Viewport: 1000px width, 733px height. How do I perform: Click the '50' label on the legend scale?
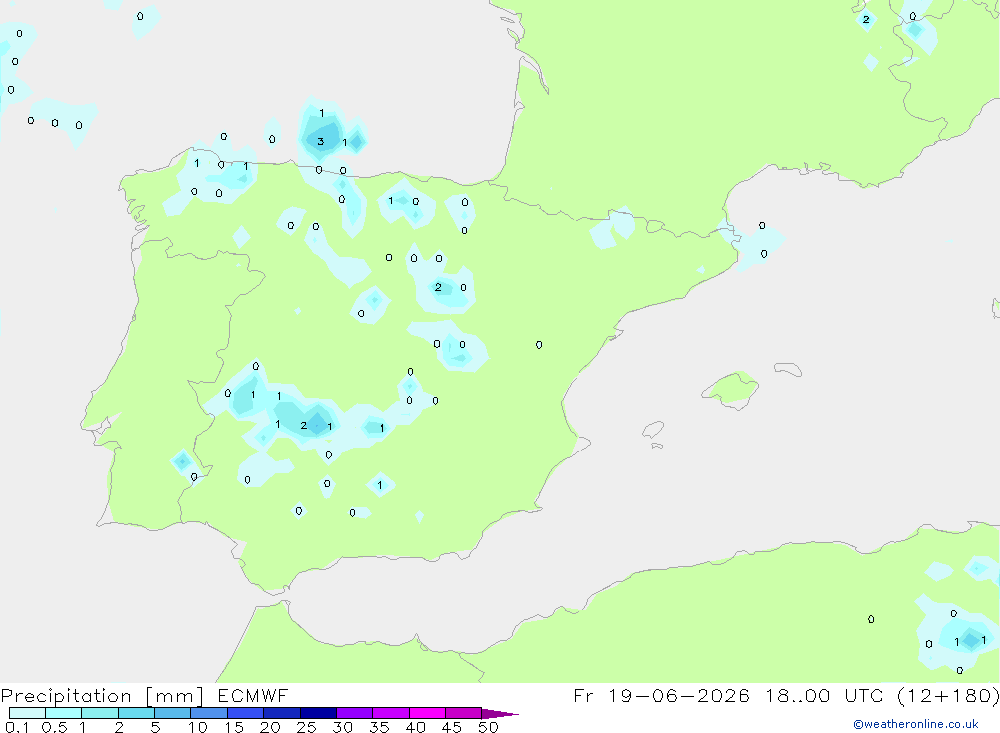(x=488, y=727)
